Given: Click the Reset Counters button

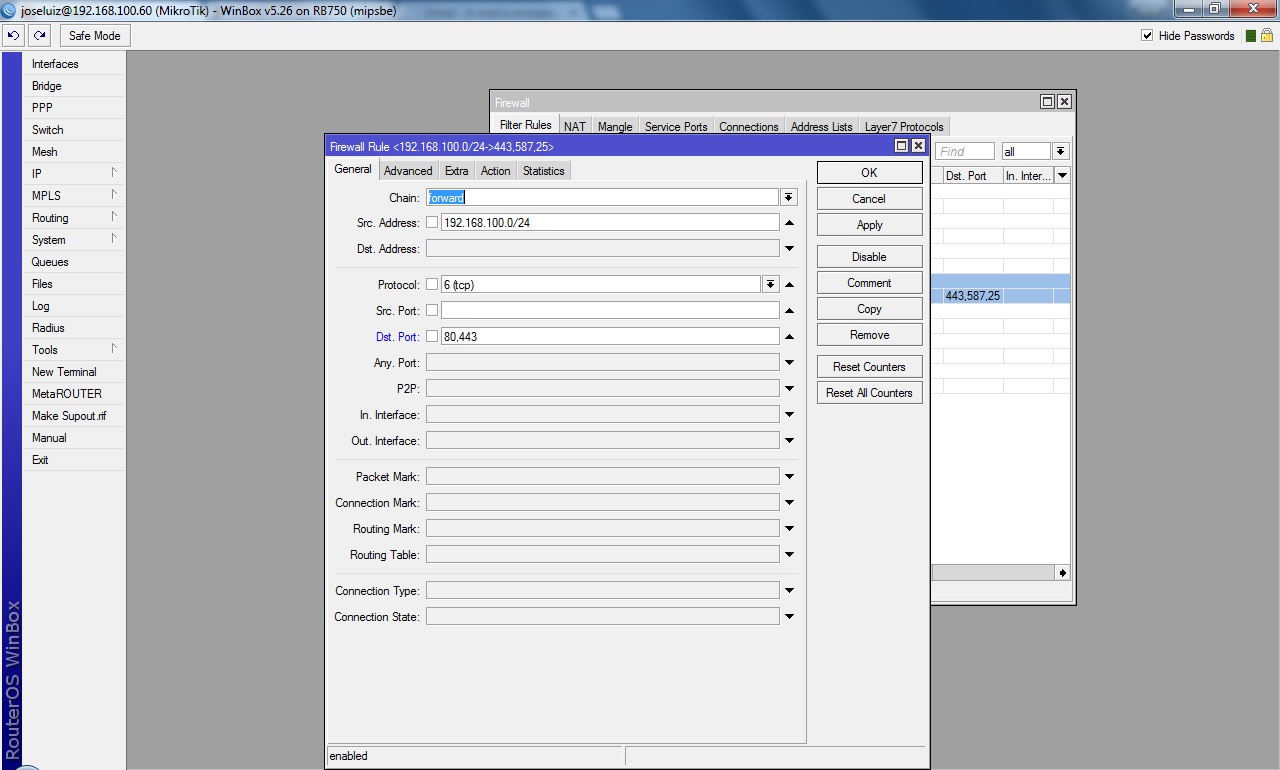Looking at the screenshot, I should tap(869, 367).
